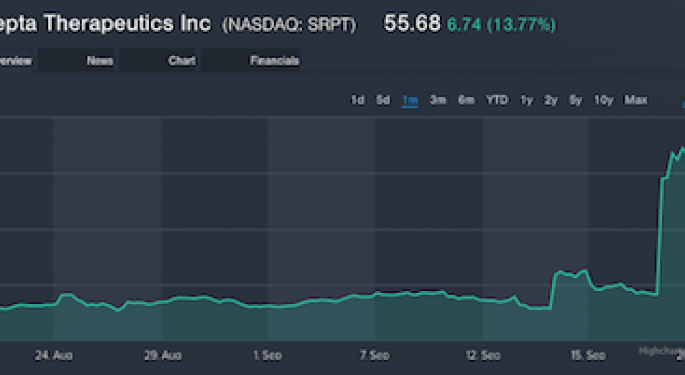The width and height of the screenshot is (685, 375).
Task: Click the stock price 55.68
Action: point(412,24)
